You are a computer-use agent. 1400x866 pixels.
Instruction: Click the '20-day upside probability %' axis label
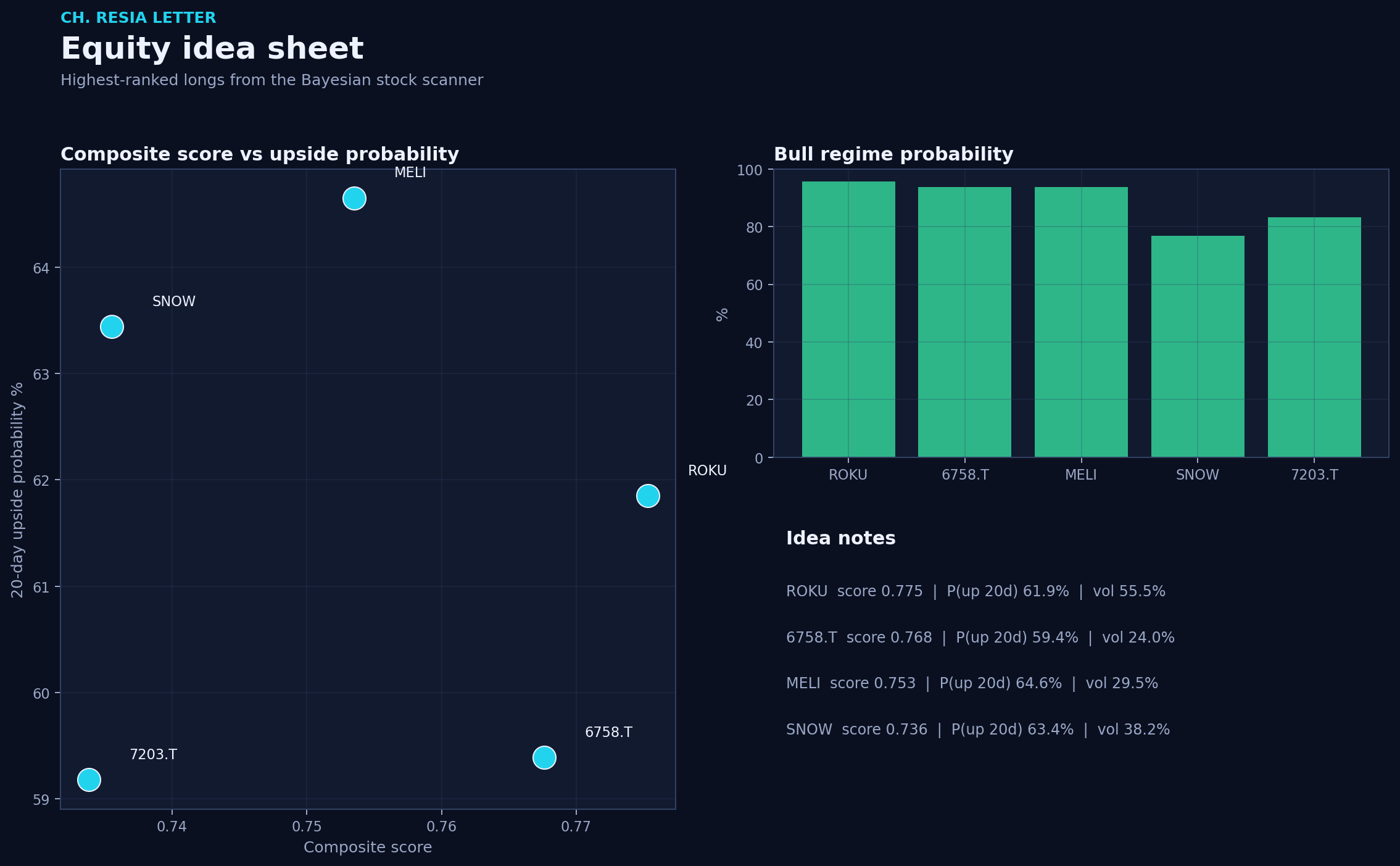click(x=17, y=489)
